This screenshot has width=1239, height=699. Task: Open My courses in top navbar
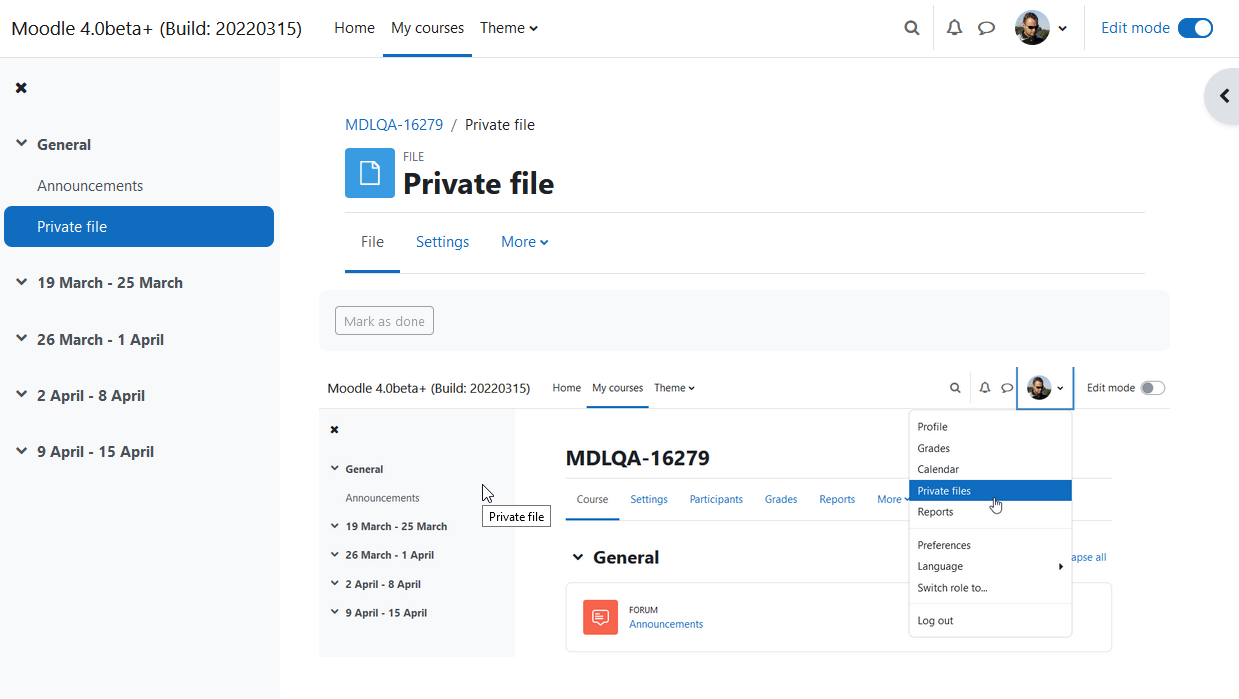point(427,28)
